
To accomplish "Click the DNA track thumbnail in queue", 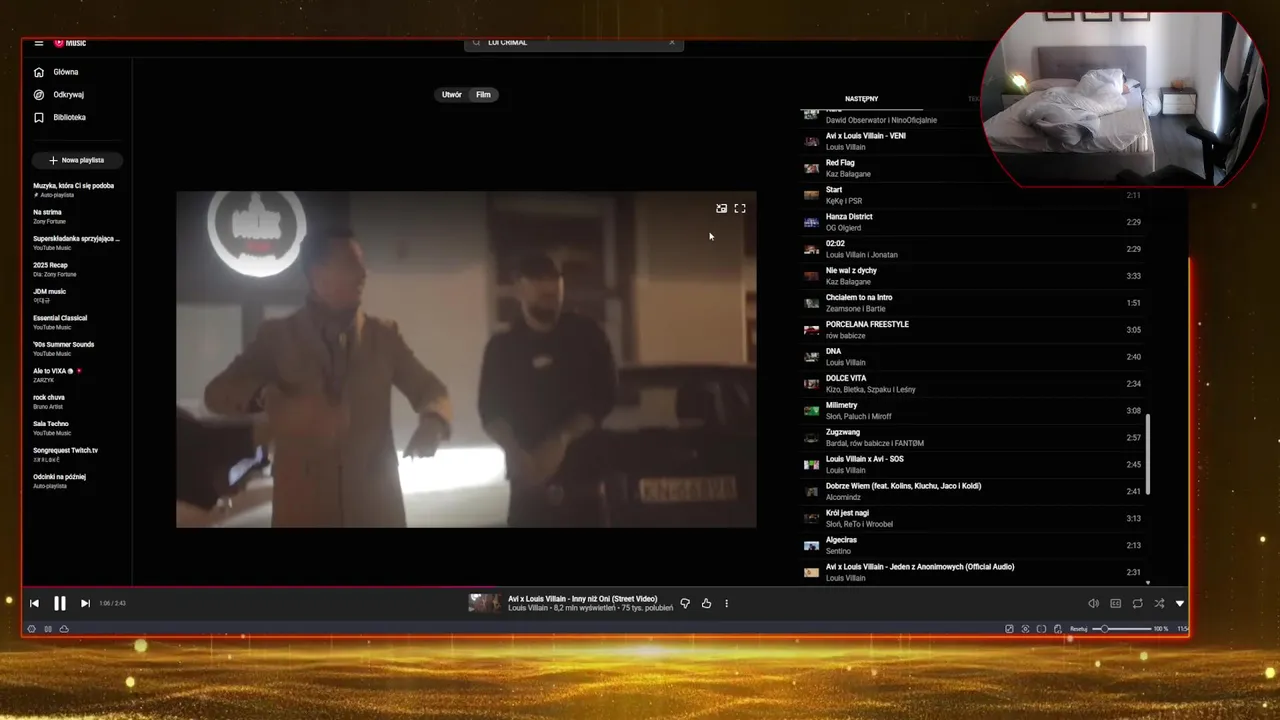I will click(x=811, y=357).
